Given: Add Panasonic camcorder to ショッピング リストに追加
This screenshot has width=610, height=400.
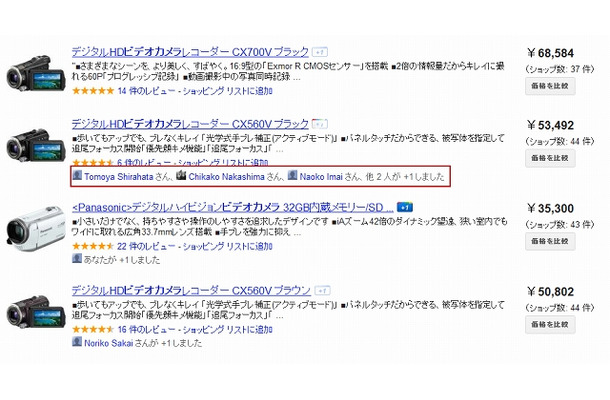Looking at the screenshot, I should click(227, 246).
